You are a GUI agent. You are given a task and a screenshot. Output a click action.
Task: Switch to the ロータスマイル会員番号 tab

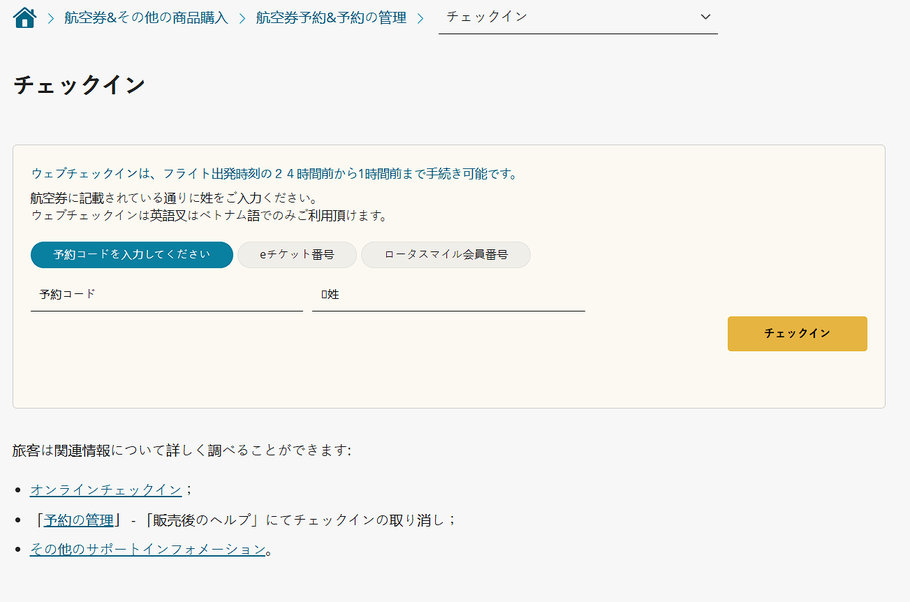tap(446, 255)
